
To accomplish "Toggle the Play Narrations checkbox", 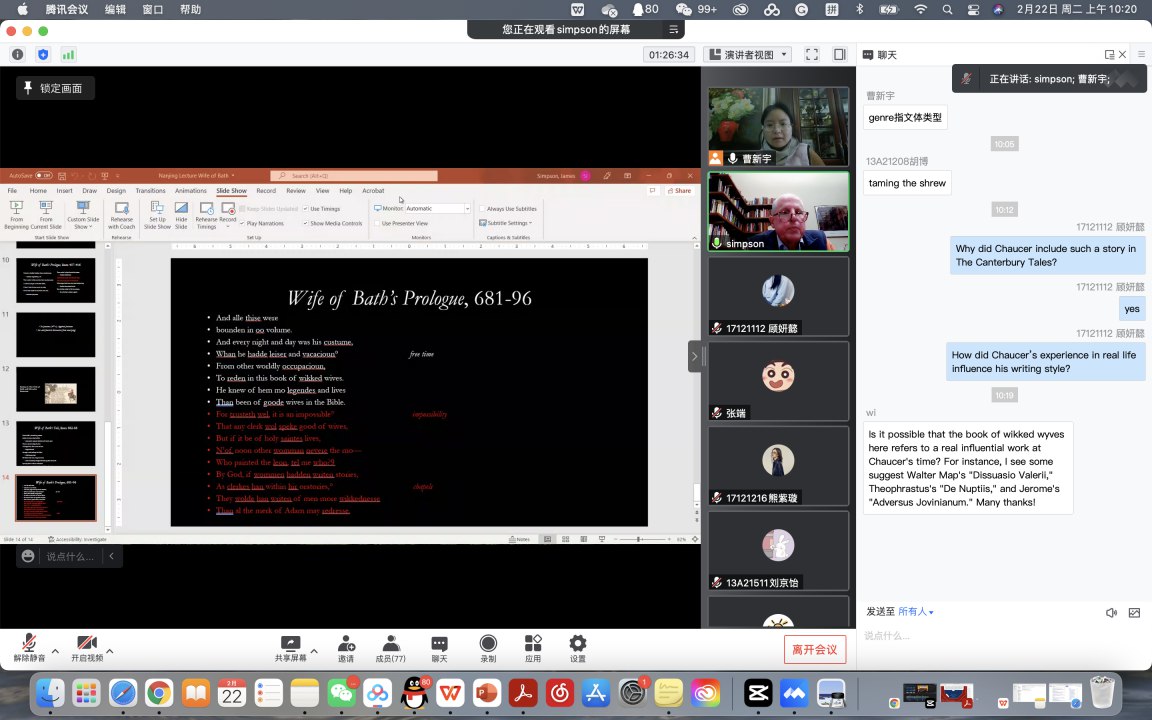I will 242,223.
